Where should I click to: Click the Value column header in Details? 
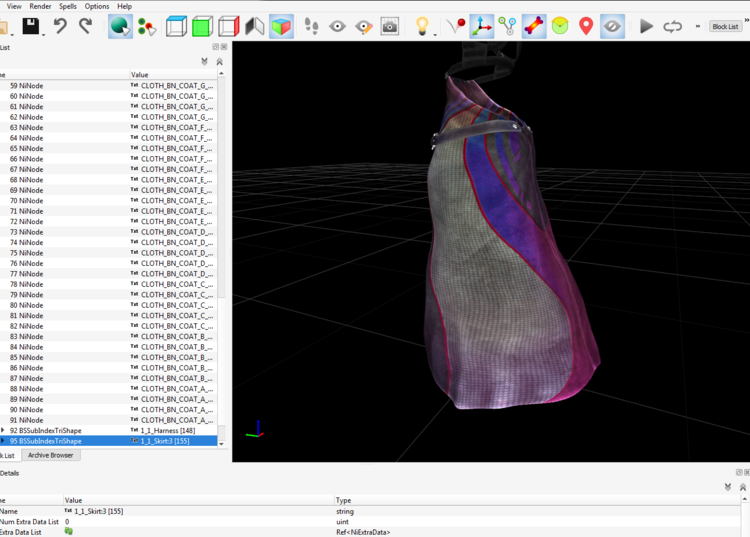click(199, 500)
